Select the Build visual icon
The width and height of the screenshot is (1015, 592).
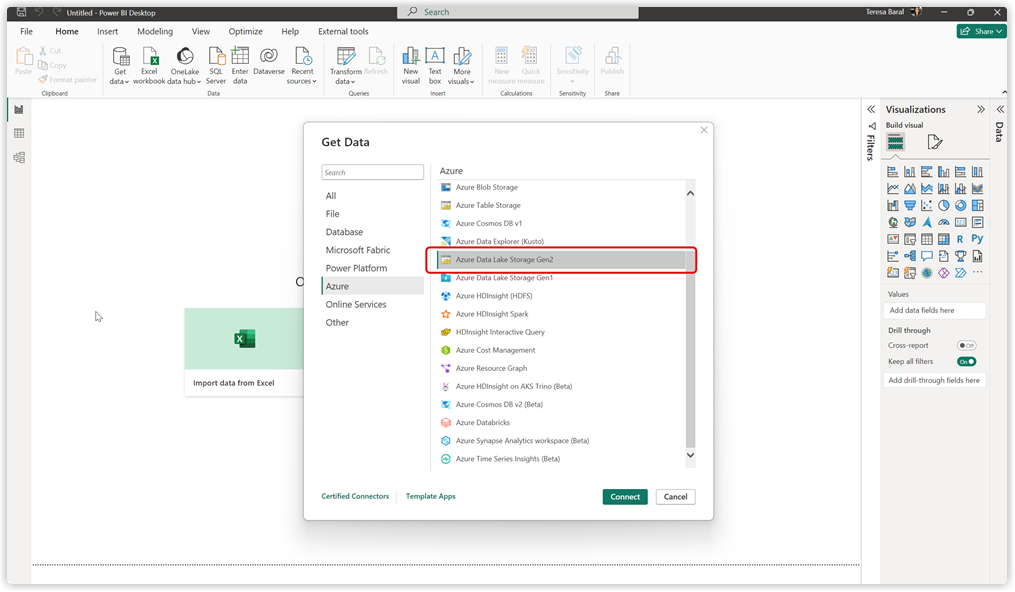[x=895, y=142]
